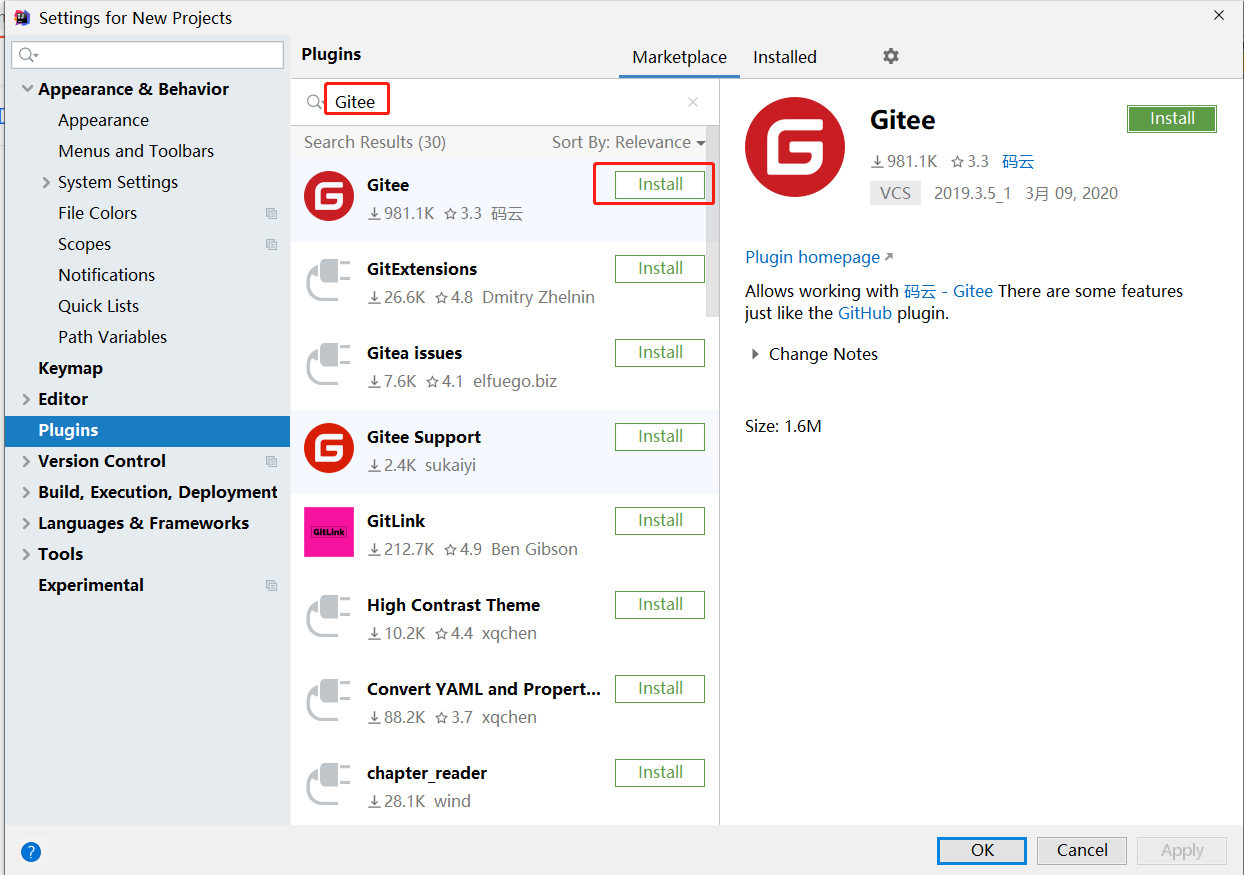Switch to the Marketplace tab
Screen dimensions: 1244x875
click(x=679, y=57)
